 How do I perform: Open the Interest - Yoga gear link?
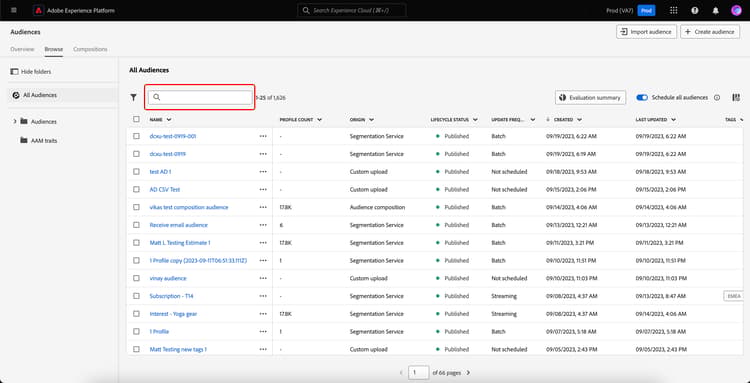(x=173, y=314)
